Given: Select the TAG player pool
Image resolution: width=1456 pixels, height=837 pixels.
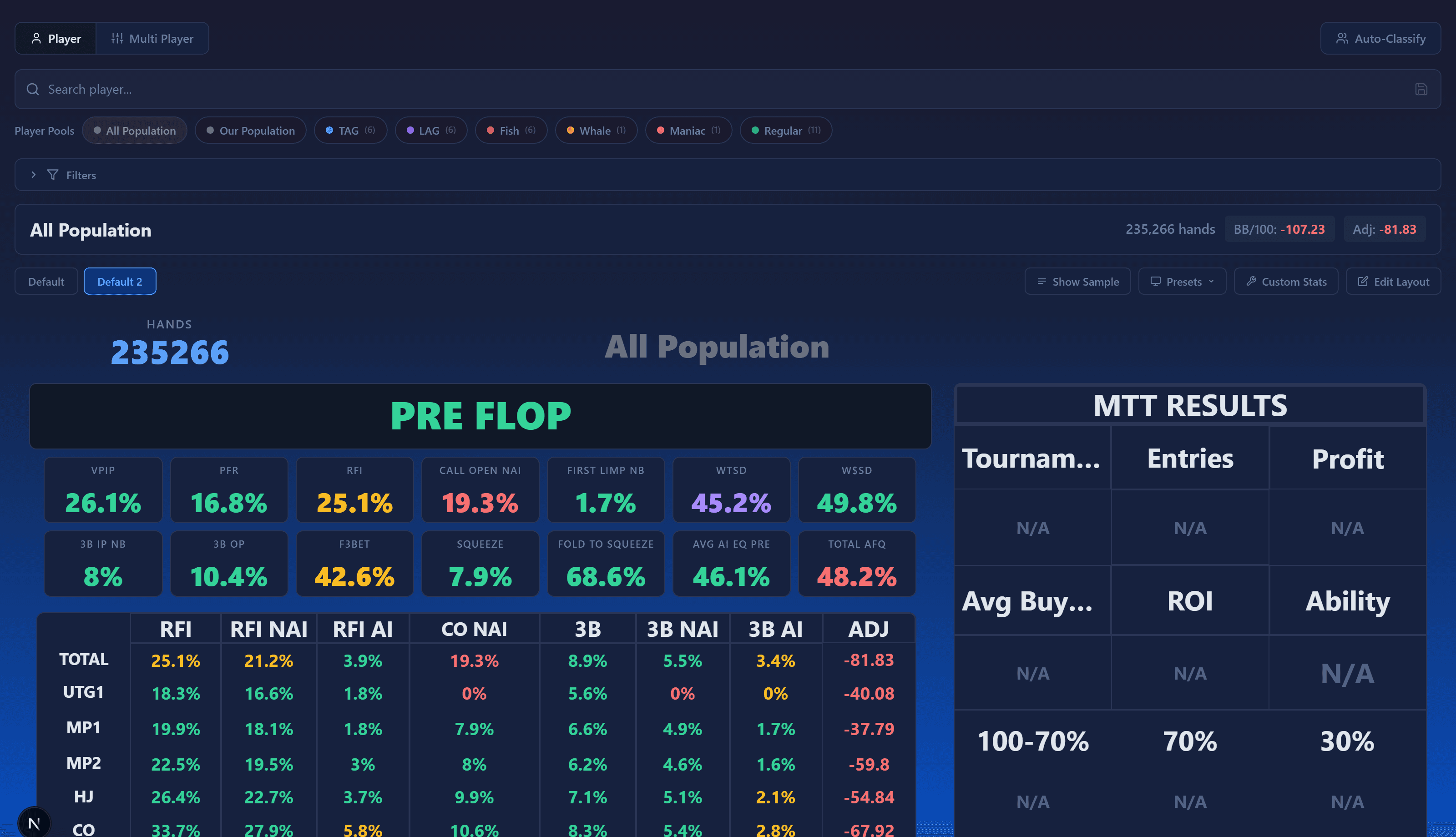Looking at the screenshot, I should pyautogui.click(x=351, y=131).
